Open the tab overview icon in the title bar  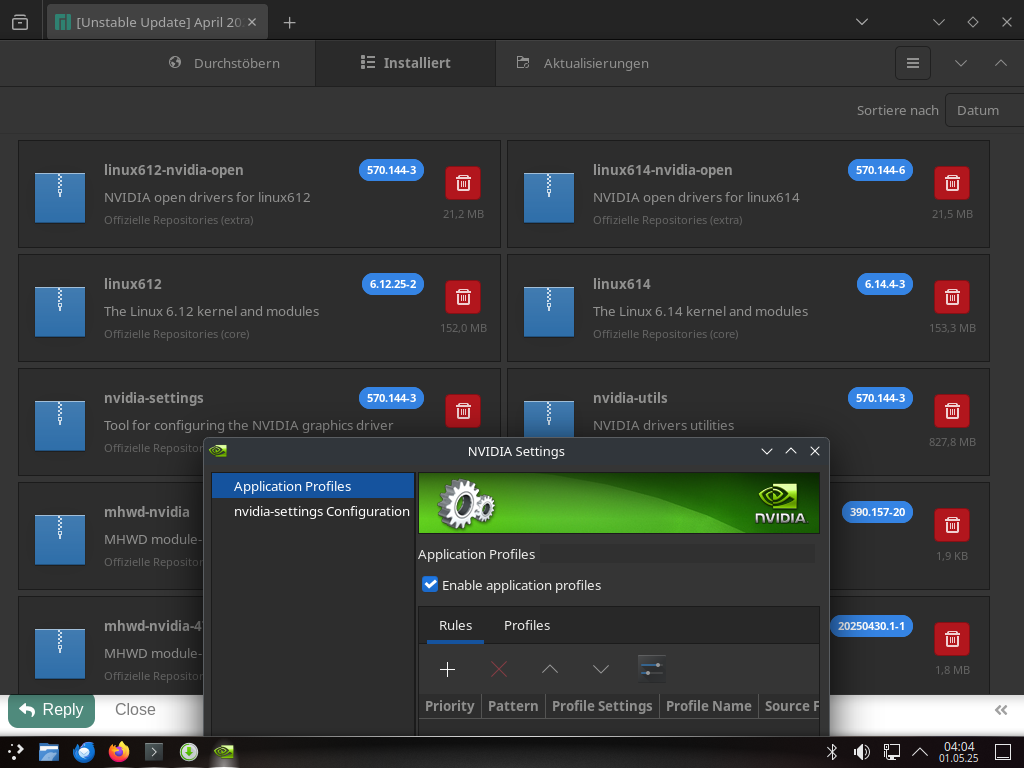(20, 22)
